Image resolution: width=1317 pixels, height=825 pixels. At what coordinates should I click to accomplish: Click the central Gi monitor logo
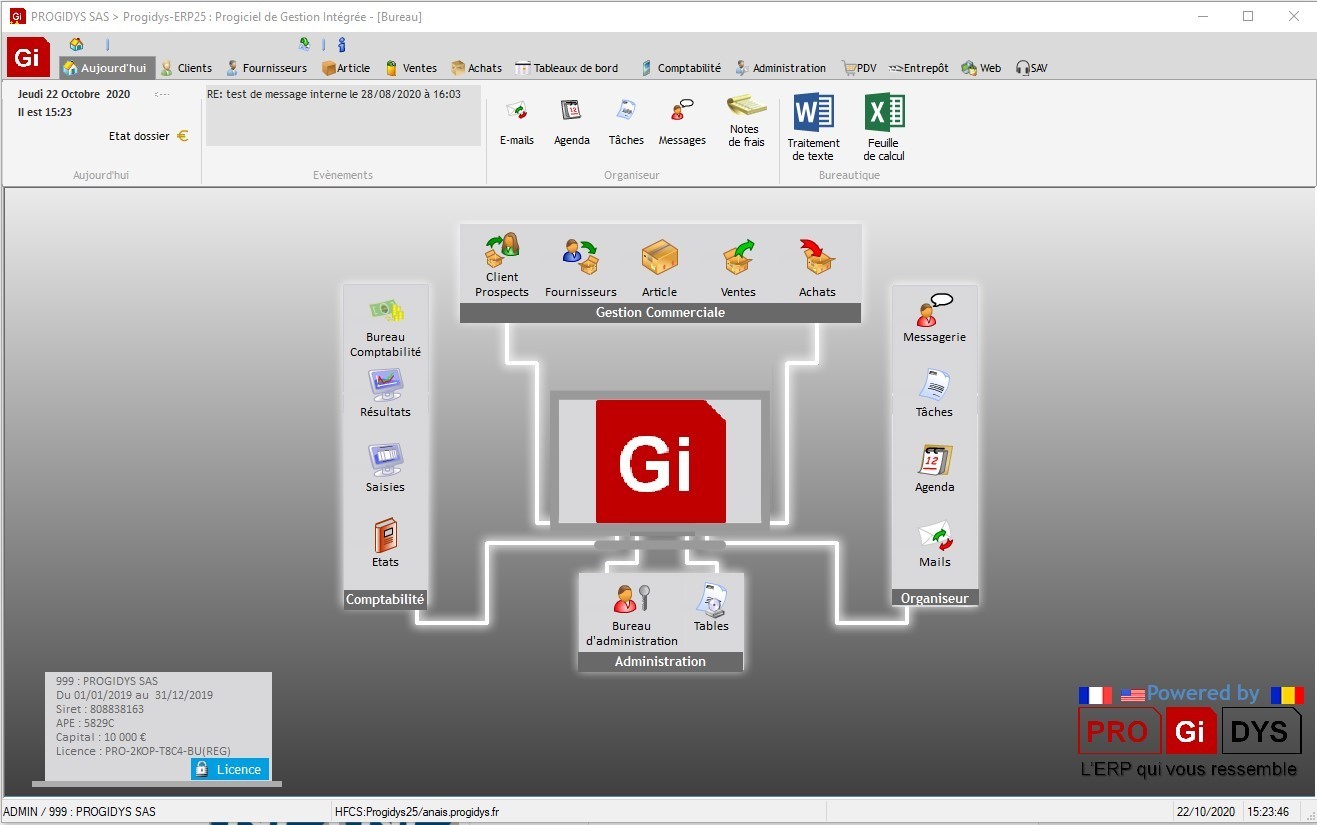pos(660,461)
